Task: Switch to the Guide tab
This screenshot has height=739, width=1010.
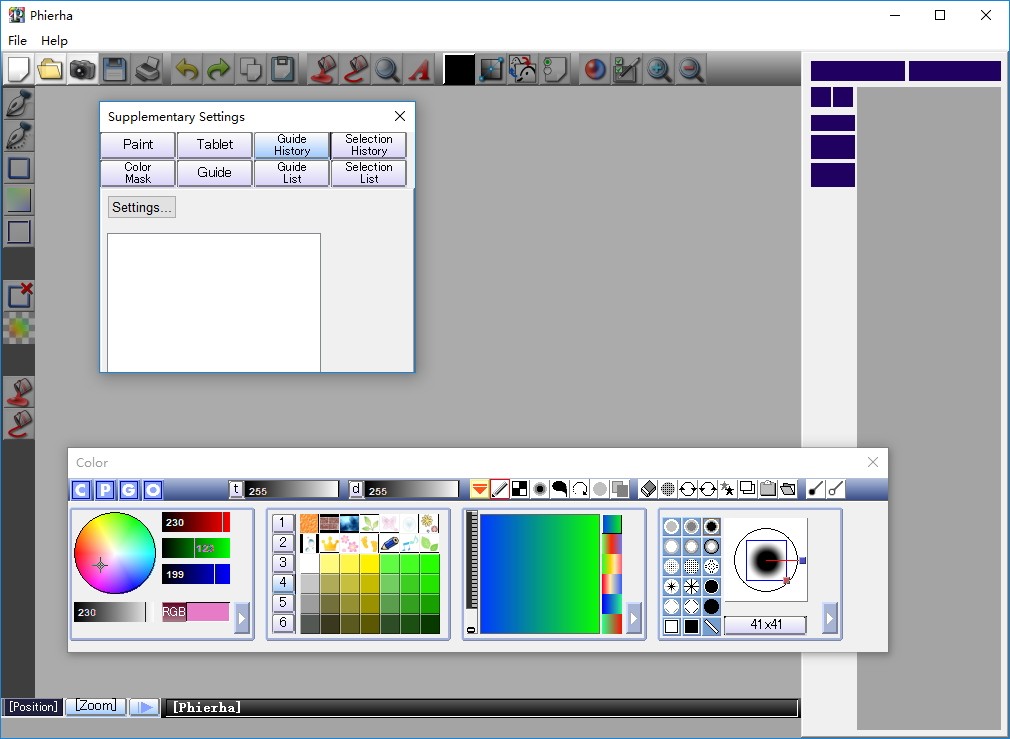Action: (214, 173)
